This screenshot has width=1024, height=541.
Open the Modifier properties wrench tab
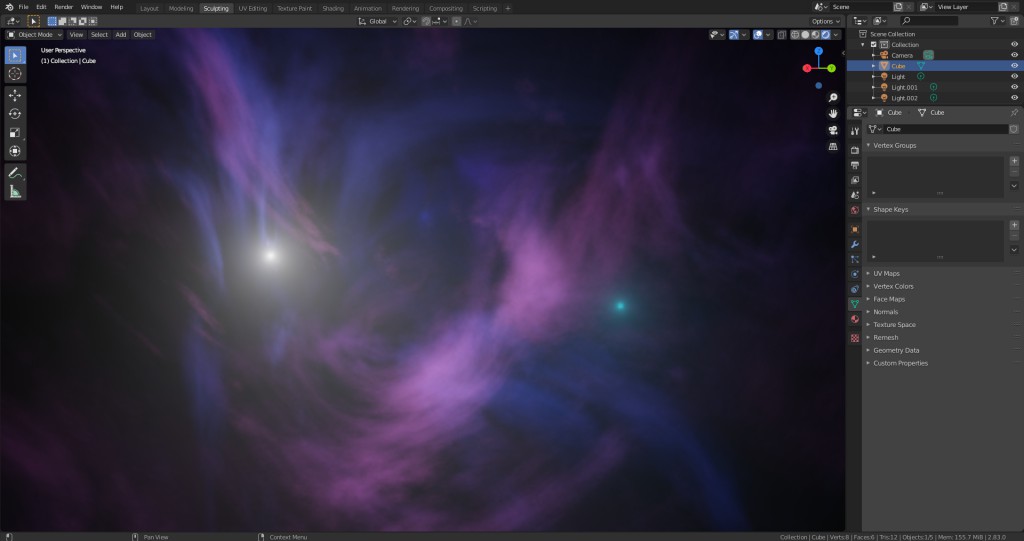pyautogui.click(x=855, y=244)
